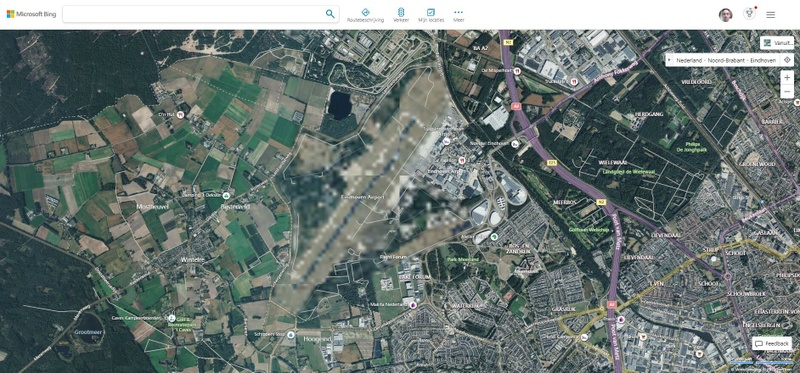Open the user profile avatar
The image size is (800, 373).
click(726, 15)
